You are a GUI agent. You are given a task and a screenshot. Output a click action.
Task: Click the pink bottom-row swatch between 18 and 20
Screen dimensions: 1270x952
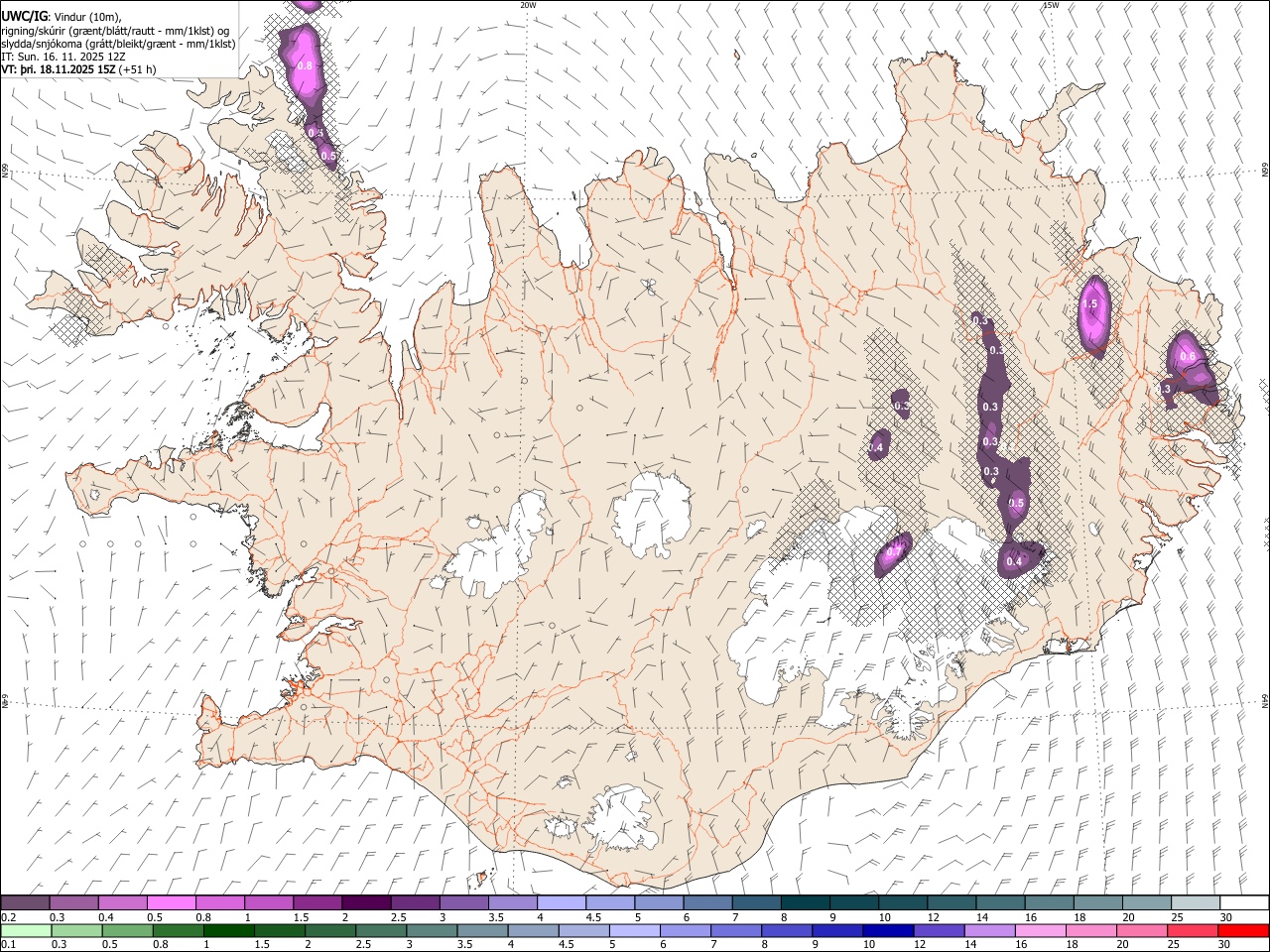pyautogui.click(x=1089, y=930)
